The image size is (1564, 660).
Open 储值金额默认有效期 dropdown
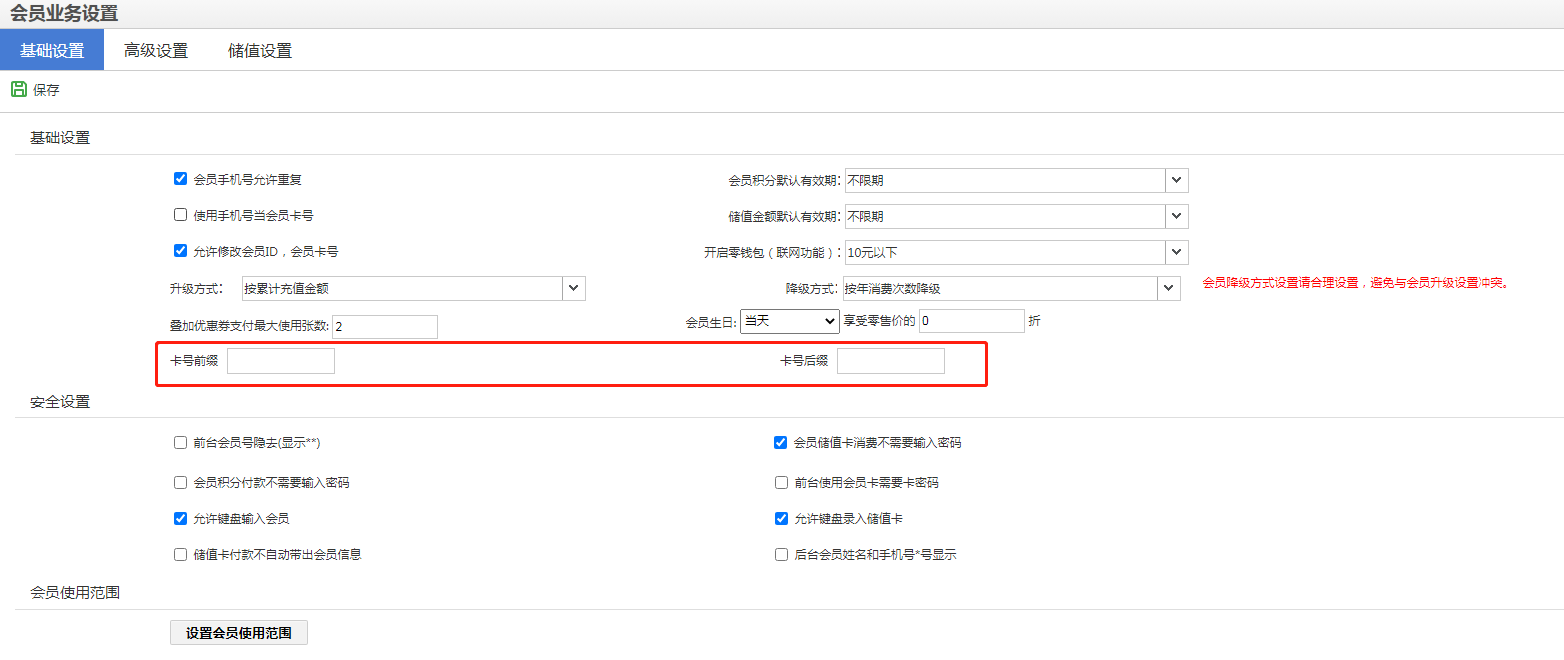(x=1177, y=216)
